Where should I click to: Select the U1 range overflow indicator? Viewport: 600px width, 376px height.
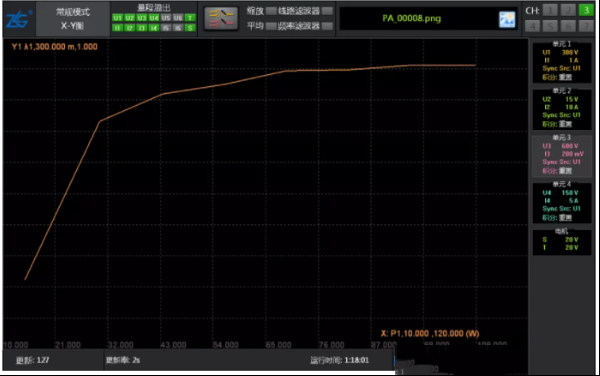pyautogui.click(x=117, y=18)
